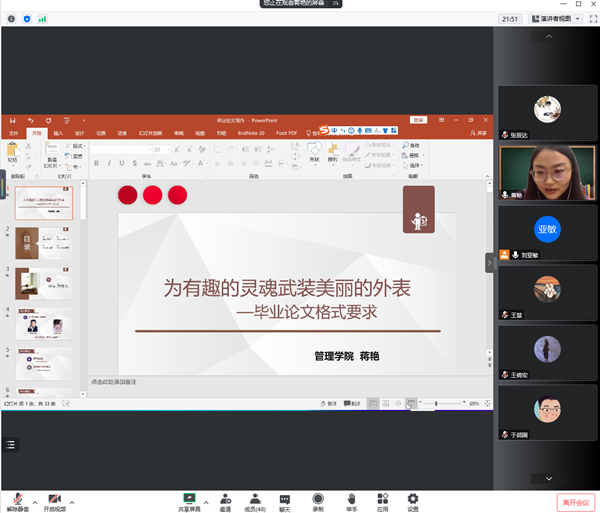Open the 成员 participants list
Viewport: 600px width, 513px height.
point(256,498)
